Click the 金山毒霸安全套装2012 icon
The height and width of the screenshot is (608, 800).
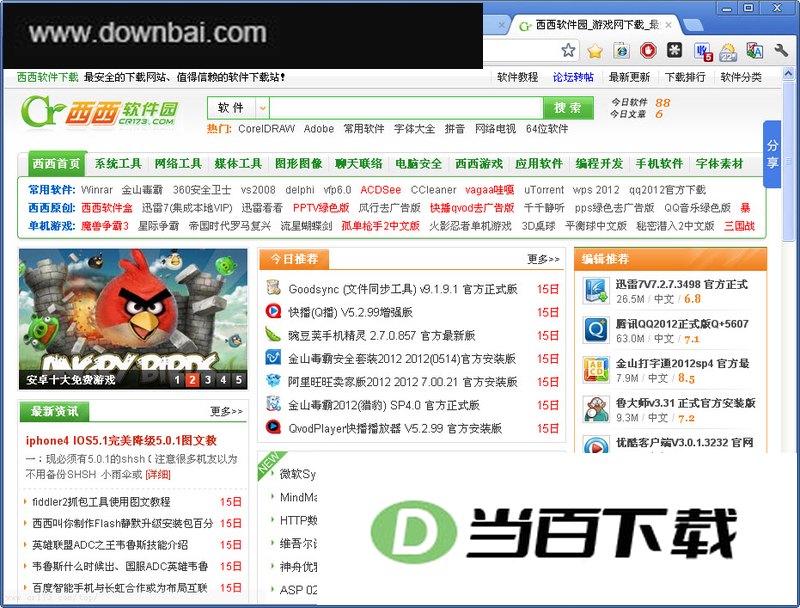tap(273, 357)
